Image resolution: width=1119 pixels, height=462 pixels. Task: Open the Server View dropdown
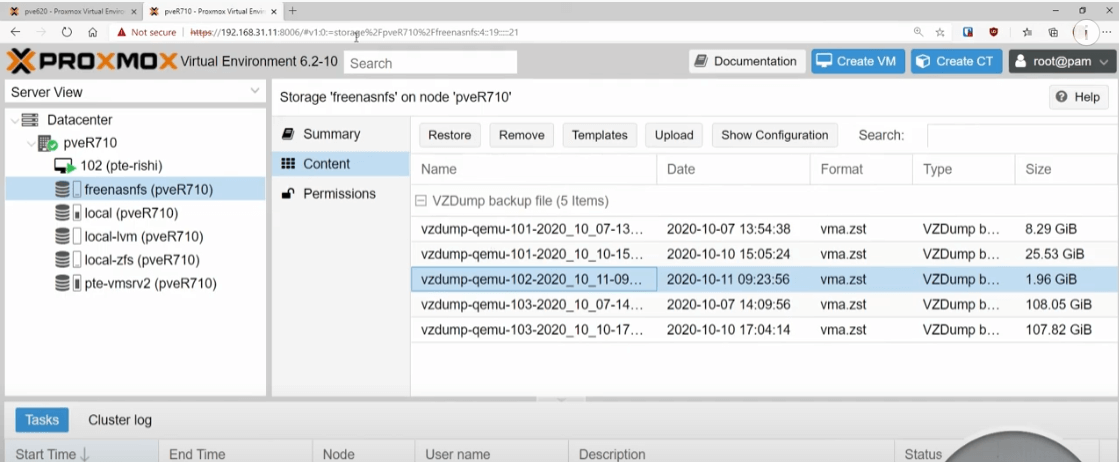coord(255,92)
